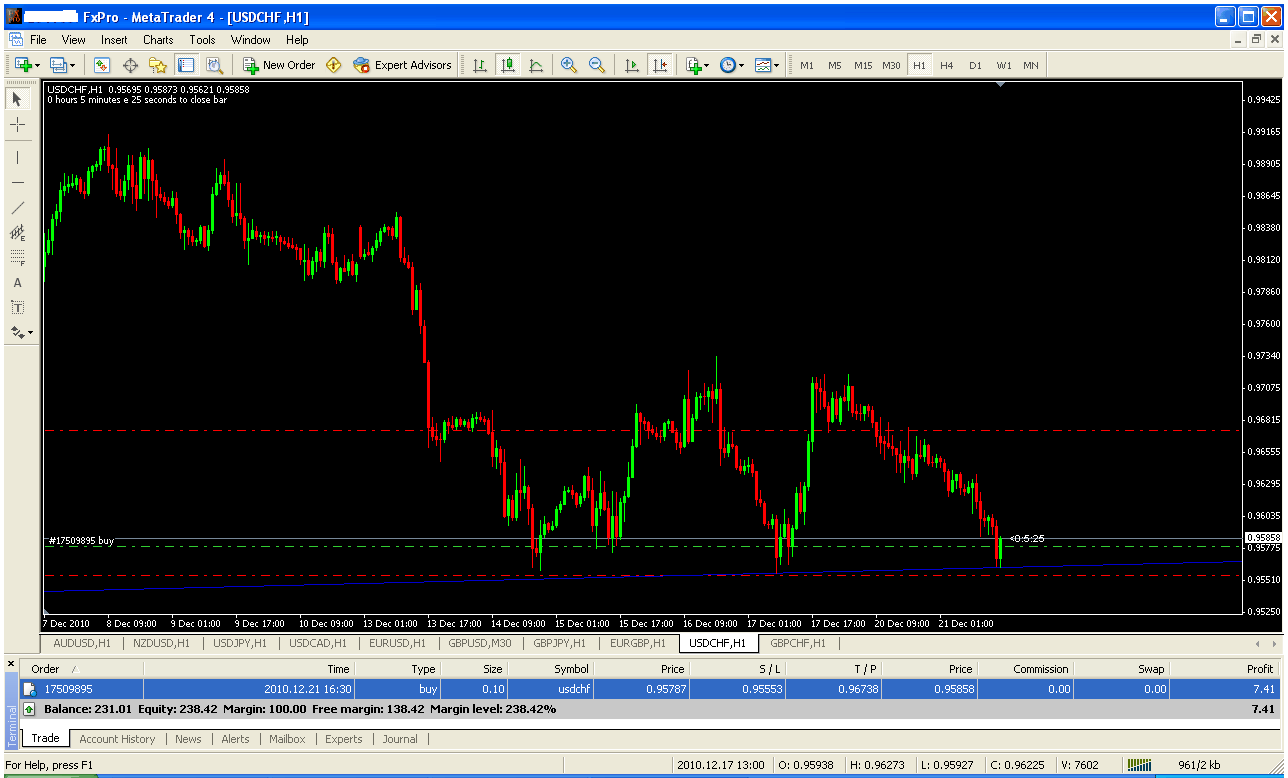Screen dimensions: 1288x778
Task: Select the Crosshair tool
Action: click(17, 125)
